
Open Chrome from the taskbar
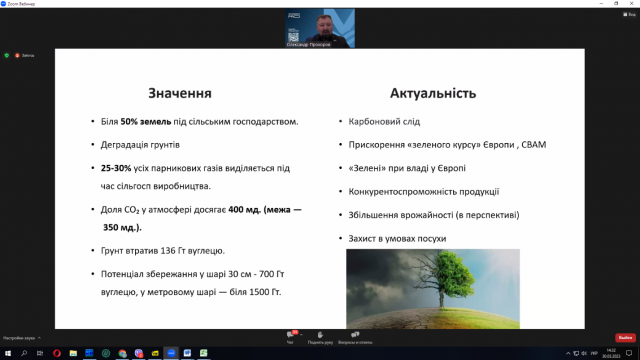tap(122, 353)
